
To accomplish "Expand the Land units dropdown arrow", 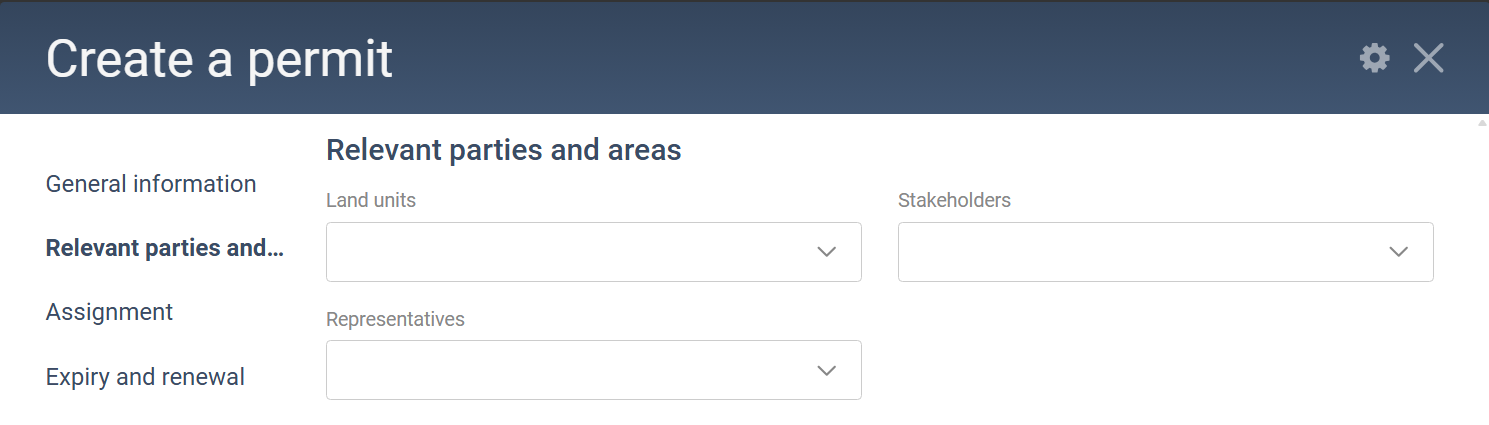I will point(826,252).
